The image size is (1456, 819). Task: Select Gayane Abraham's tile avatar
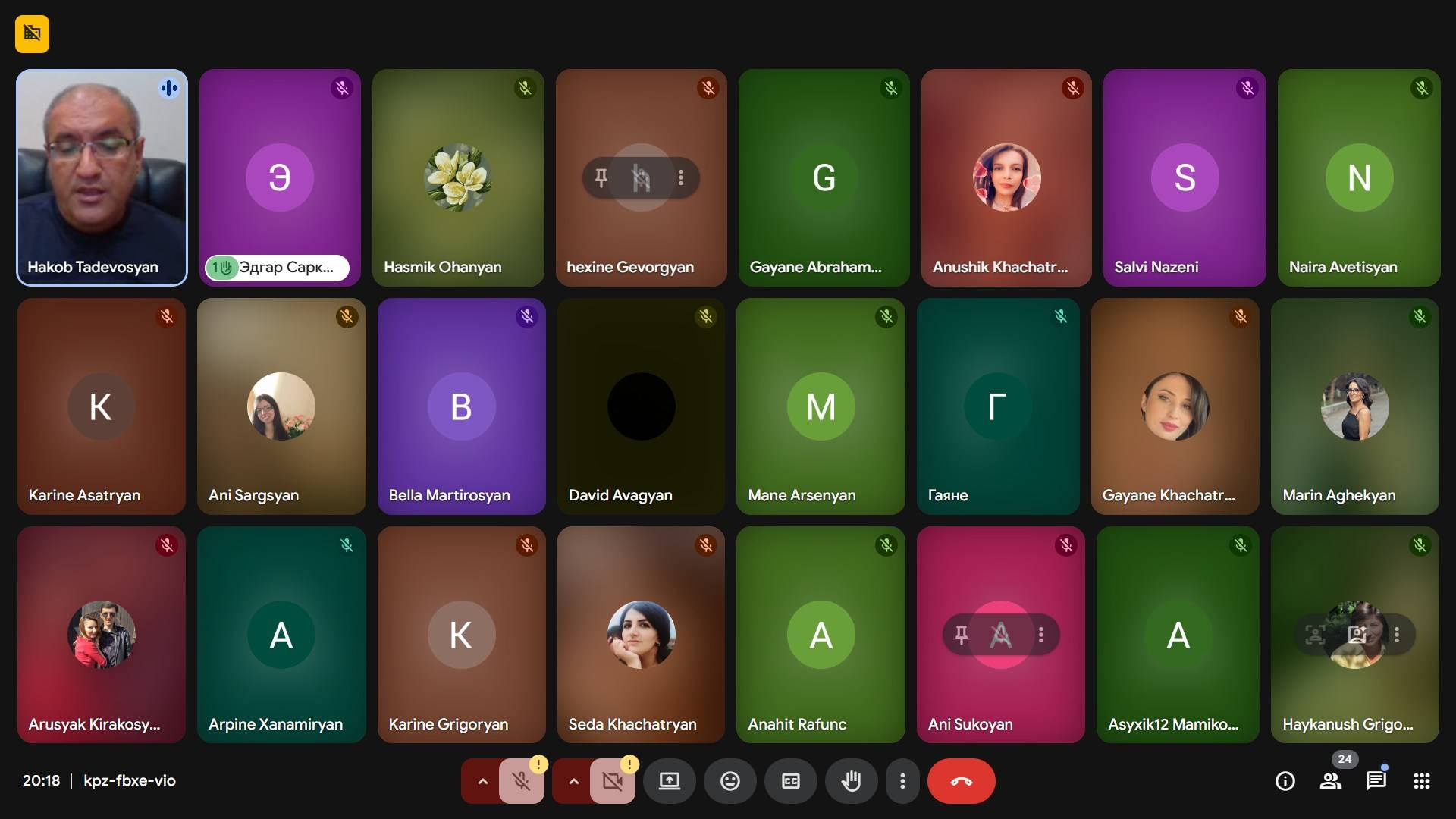(824, 177)
